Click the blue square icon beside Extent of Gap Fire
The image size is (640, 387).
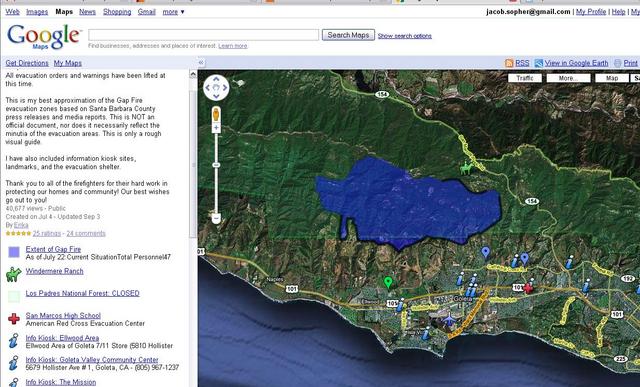tap(14, 253)
